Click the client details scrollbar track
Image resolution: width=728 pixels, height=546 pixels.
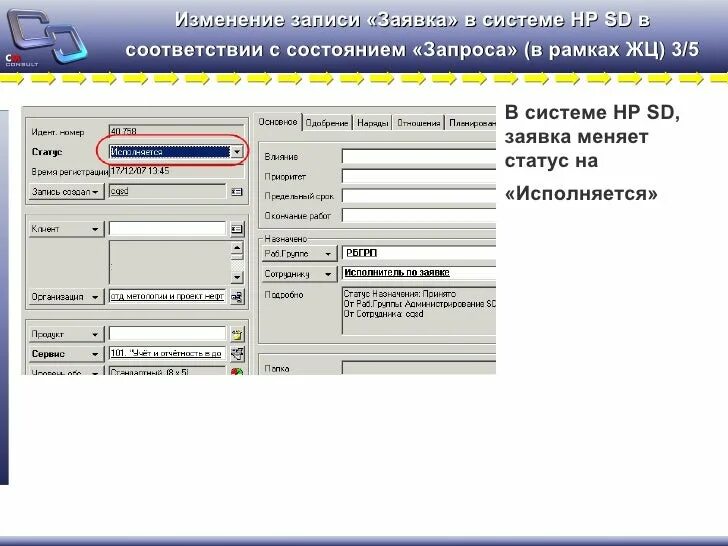pyautogui.click(x=237, y=263)
